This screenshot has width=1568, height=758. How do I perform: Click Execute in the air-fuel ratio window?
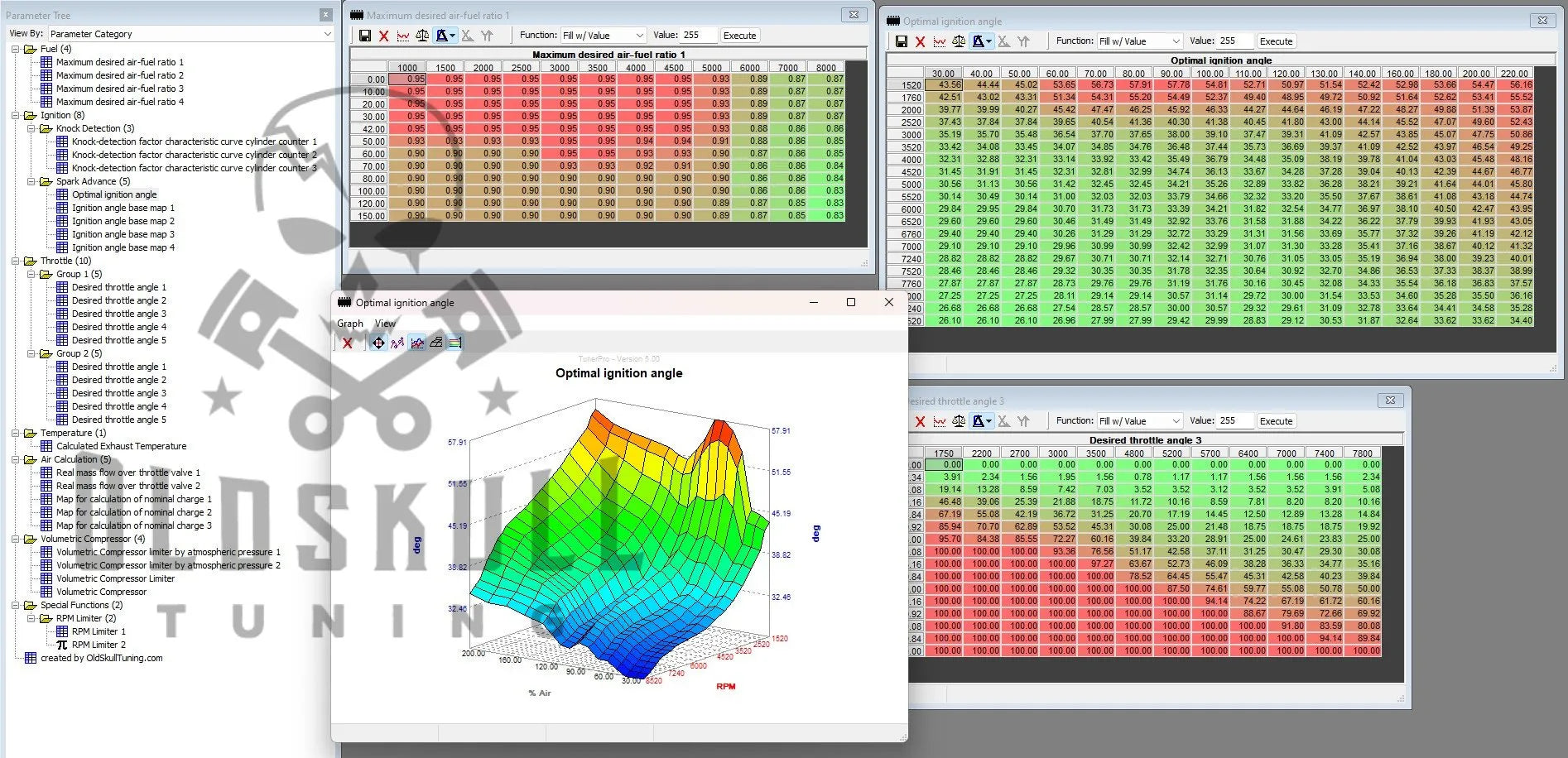coord(738,36)
